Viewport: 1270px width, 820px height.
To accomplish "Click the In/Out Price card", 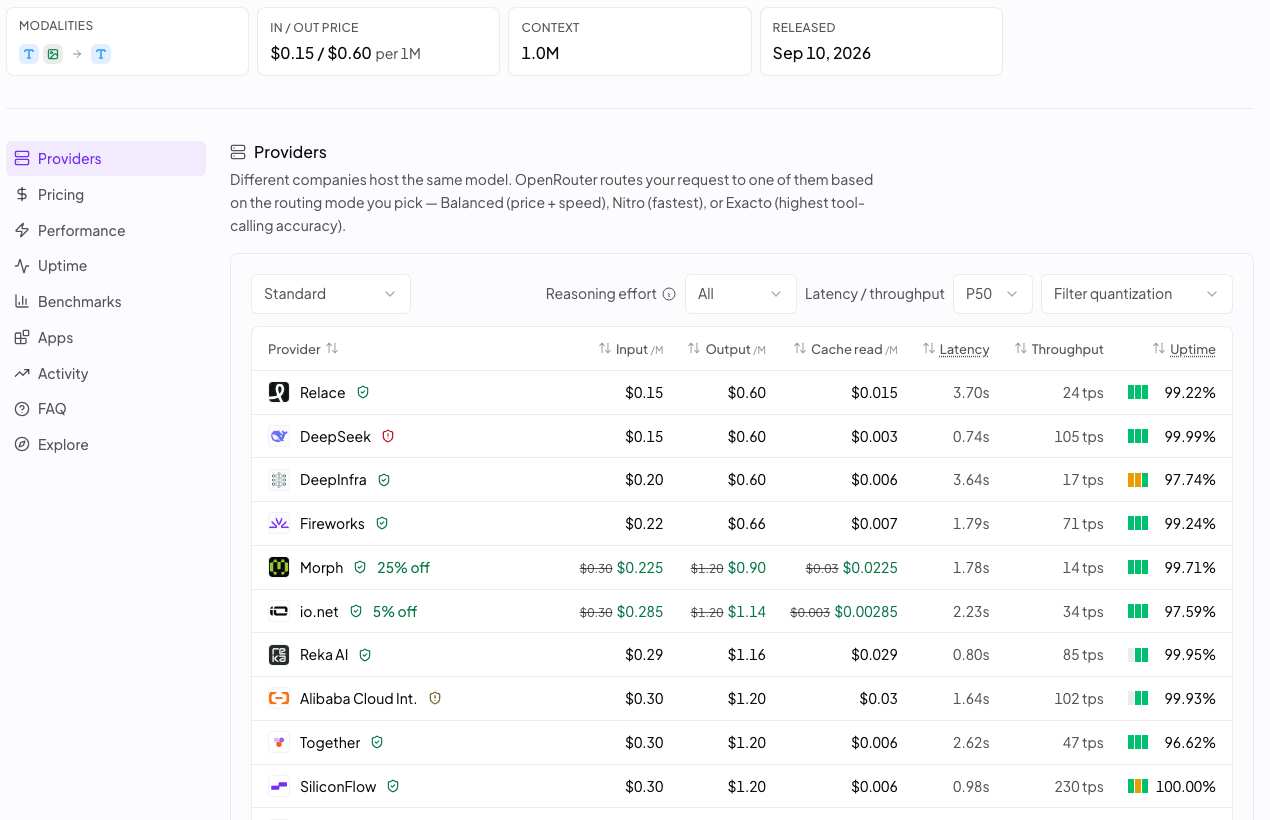I will 378,41.
